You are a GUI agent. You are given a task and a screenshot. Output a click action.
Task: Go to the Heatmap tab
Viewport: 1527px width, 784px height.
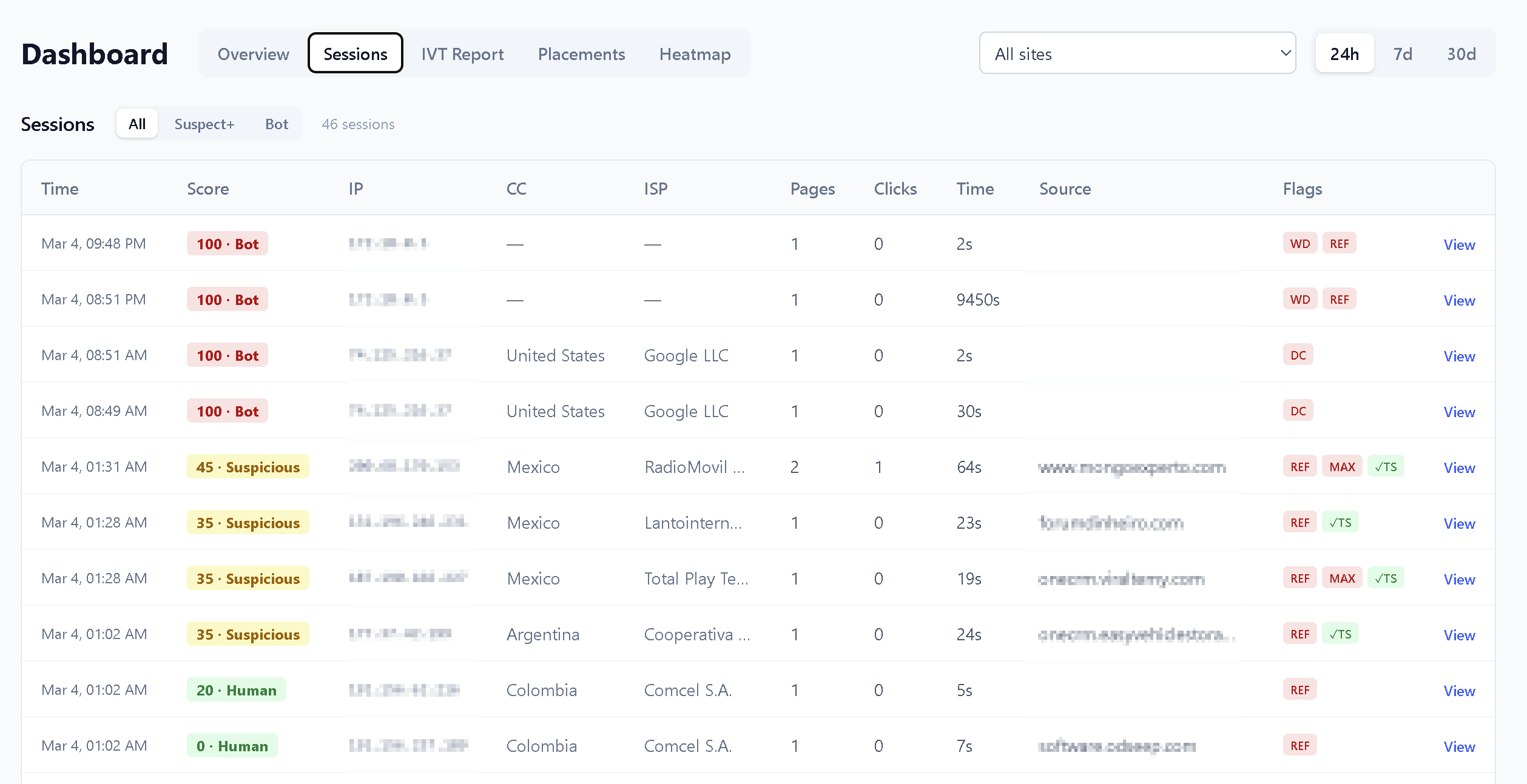695,54
